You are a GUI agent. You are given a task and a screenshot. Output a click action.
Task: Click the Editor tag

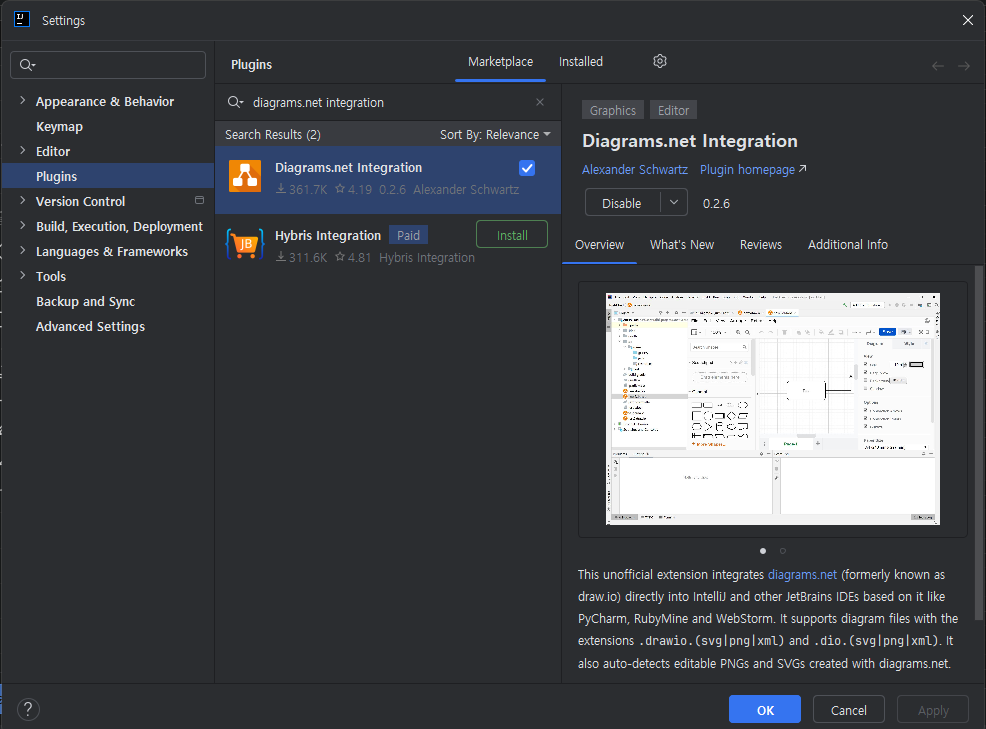tap(673, 110)
